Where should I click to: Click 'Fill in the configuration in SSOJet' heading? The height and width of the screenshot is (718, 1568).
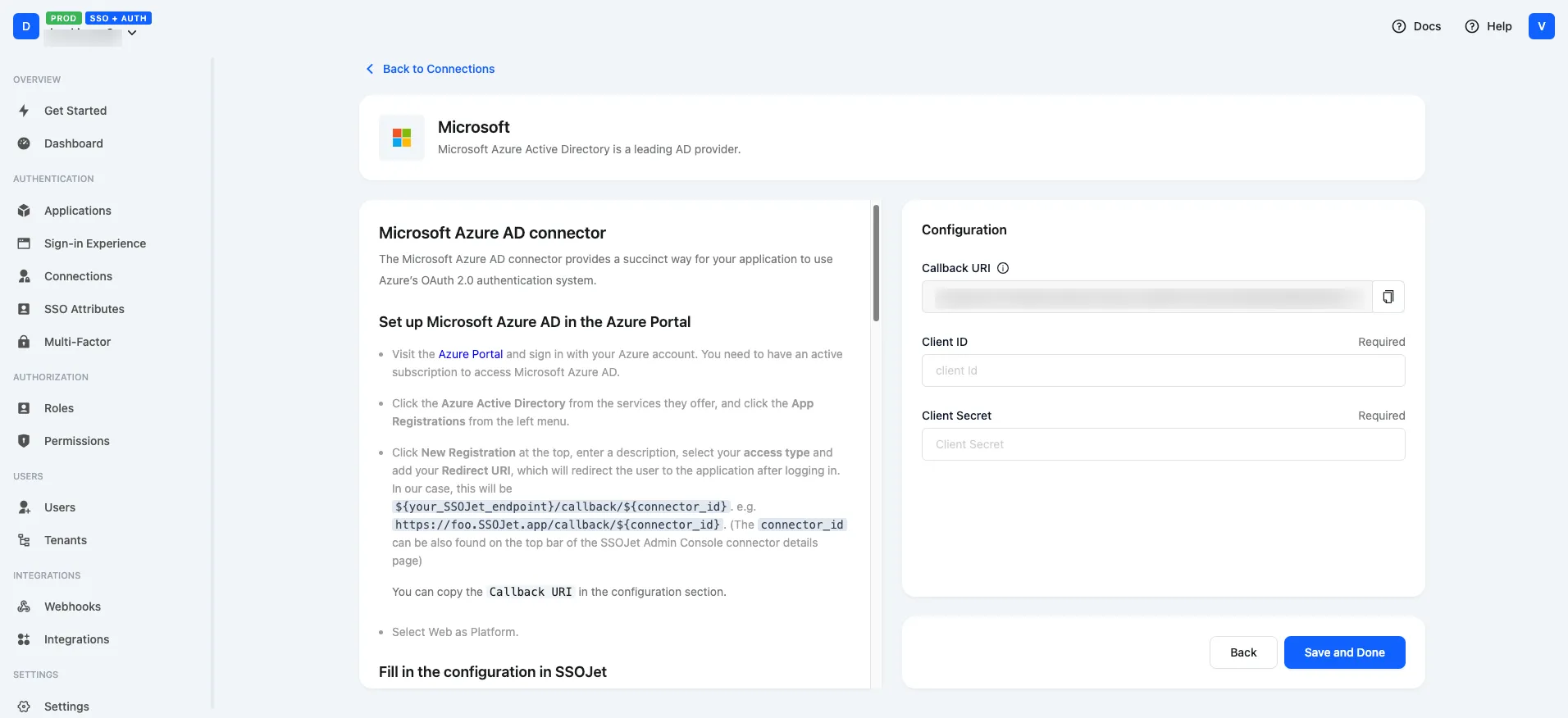click(x=493, y=672)
